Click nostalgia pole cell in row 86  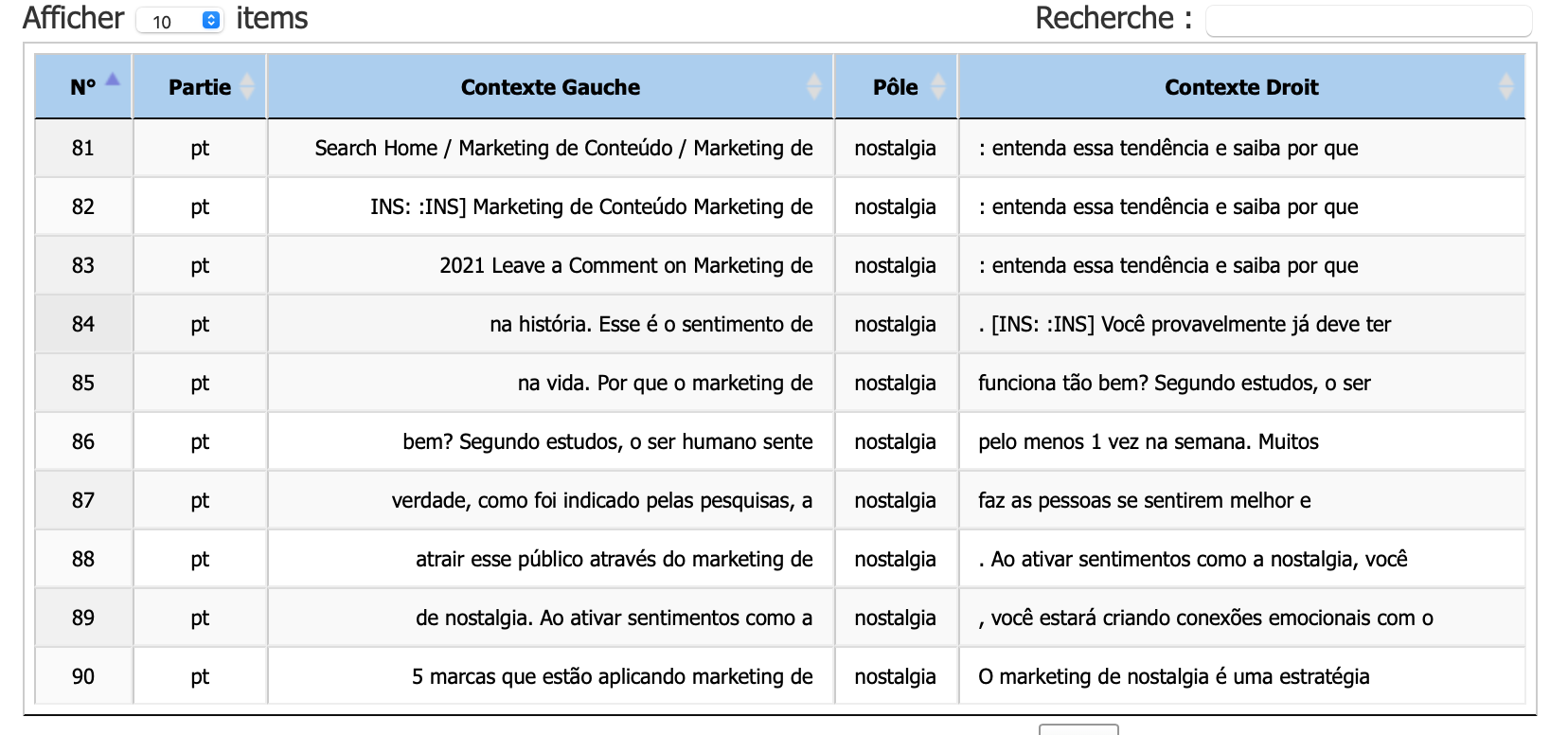pos(895,441)
